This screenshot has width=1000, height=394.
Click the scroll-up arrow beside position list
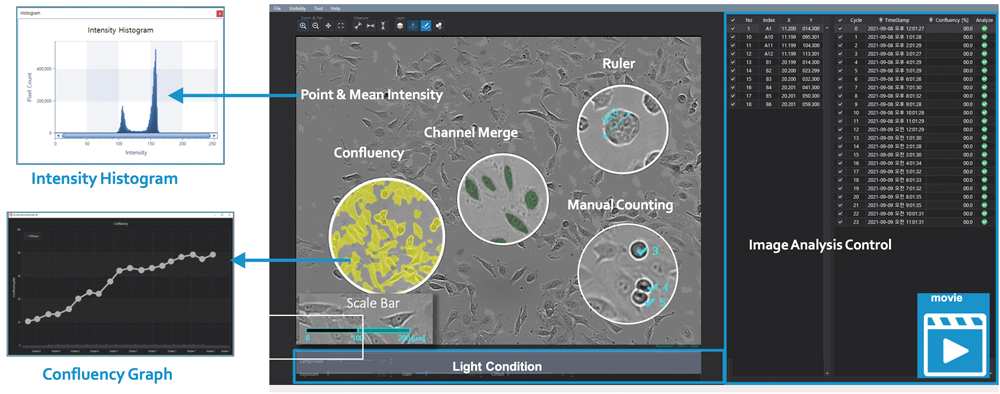827,29
